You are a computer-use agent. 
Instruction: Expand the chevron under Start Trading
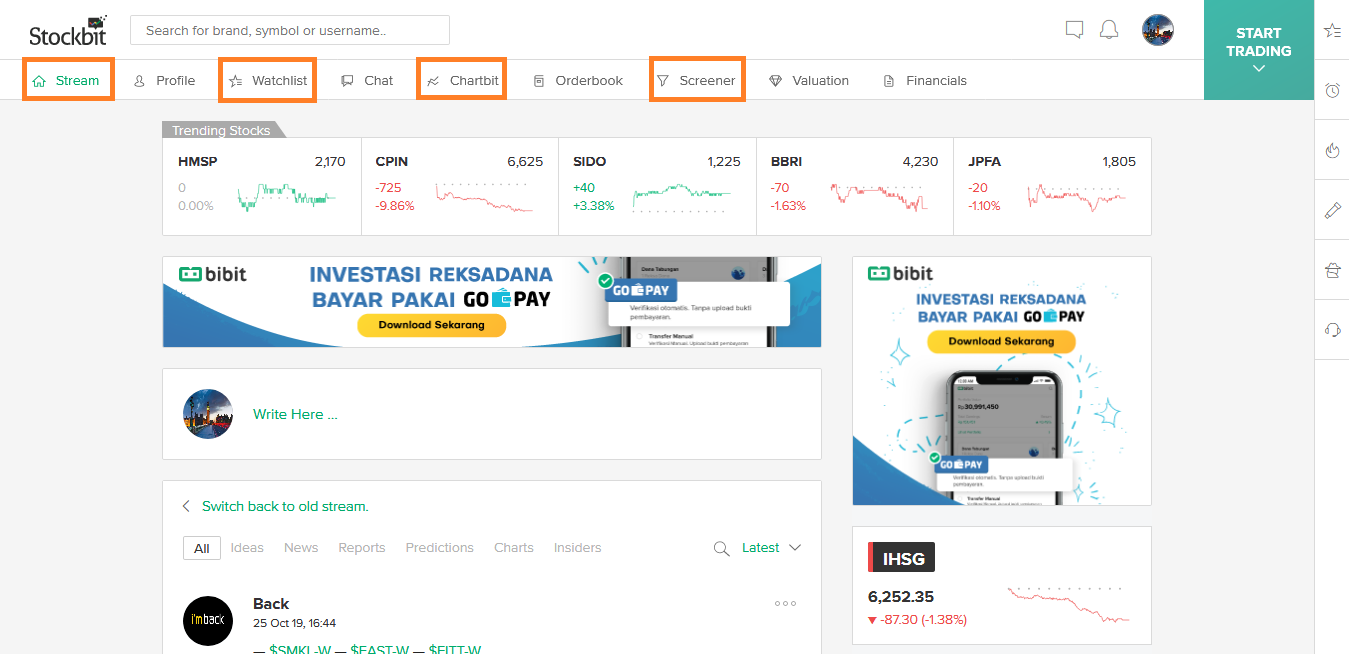tap(1259, 69)
